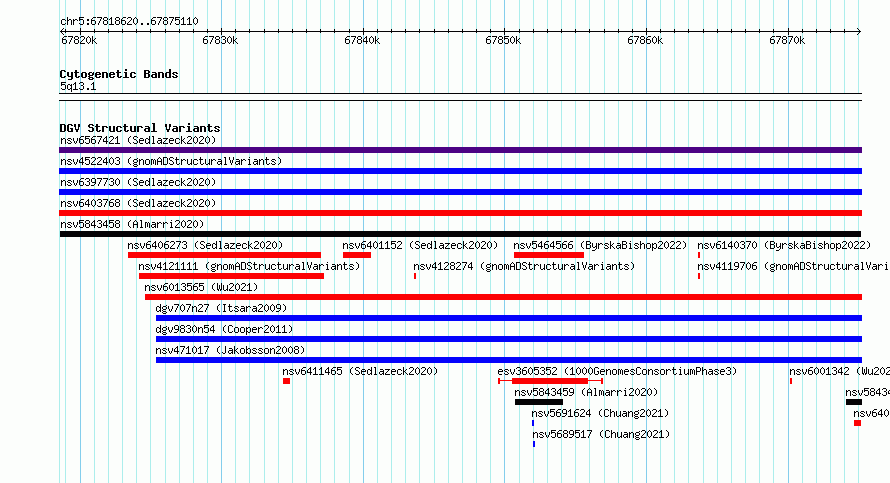The width and height of the screenshot is (890, 483).
Task: Select the nsv5464566 red variant bar
Action: point(549,255)
